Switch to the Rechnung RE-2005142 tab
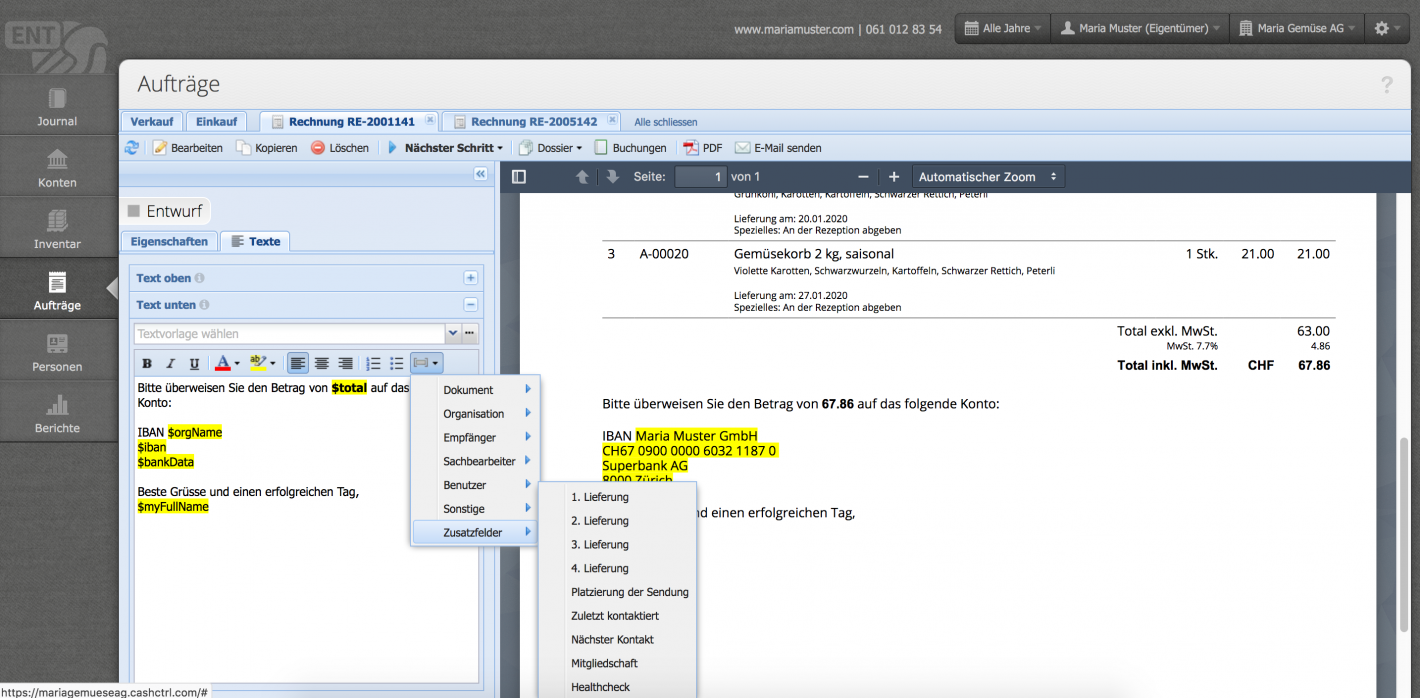 coord(530,121)
